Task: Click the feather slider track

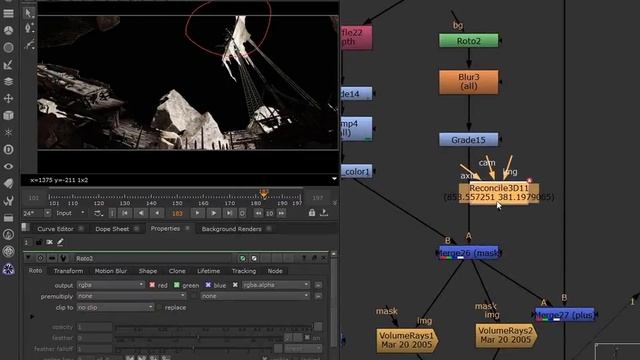Action: point(198,338)
